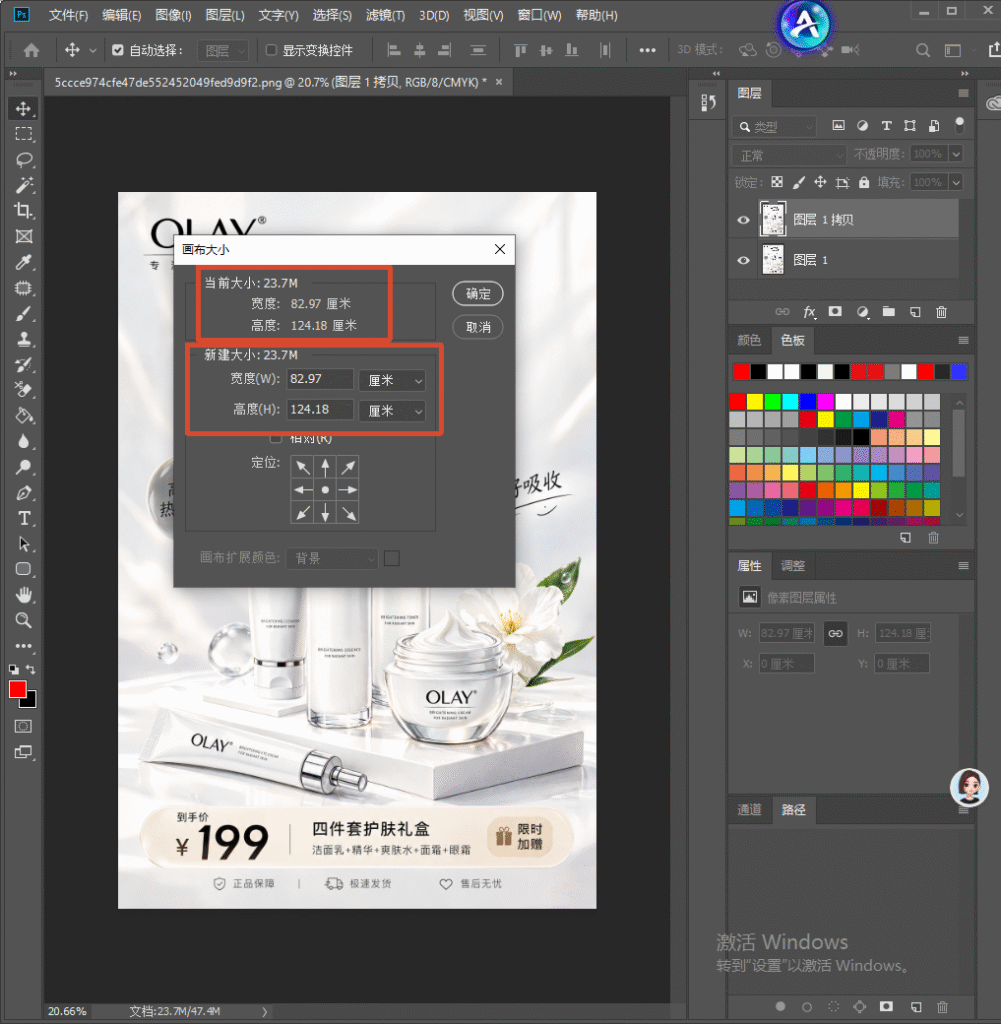
Task: Click 取消 in canvas size dialog
Action: click(478, 327)
